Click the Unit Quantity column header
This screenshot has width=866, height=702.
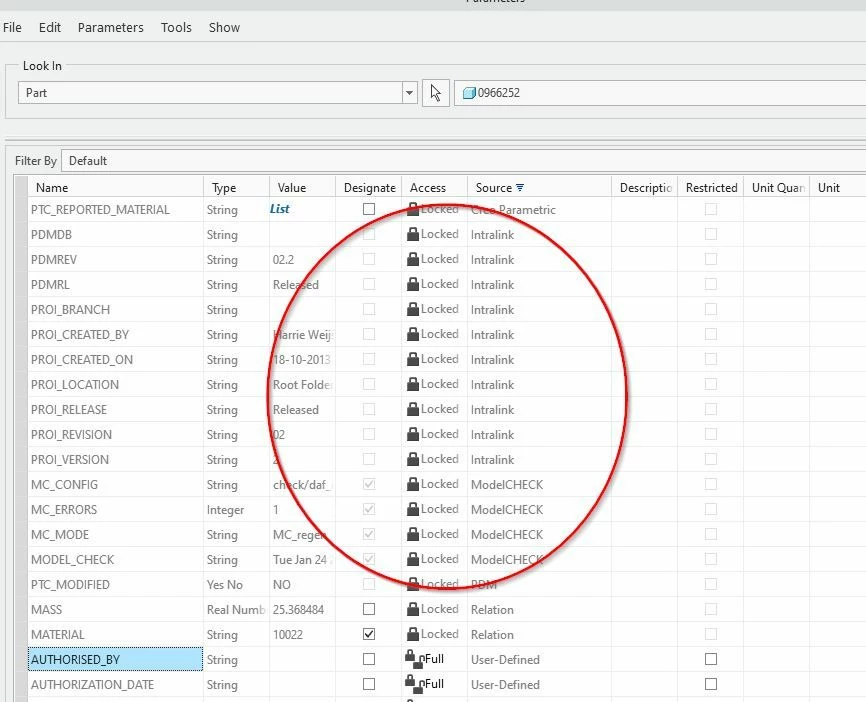pos(777,188)
